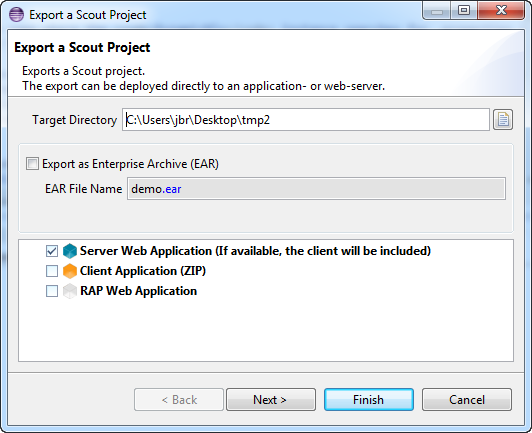Close the dialog with the X button
Image resolution: width=532 pixels, height=433 pixels.
501,11
